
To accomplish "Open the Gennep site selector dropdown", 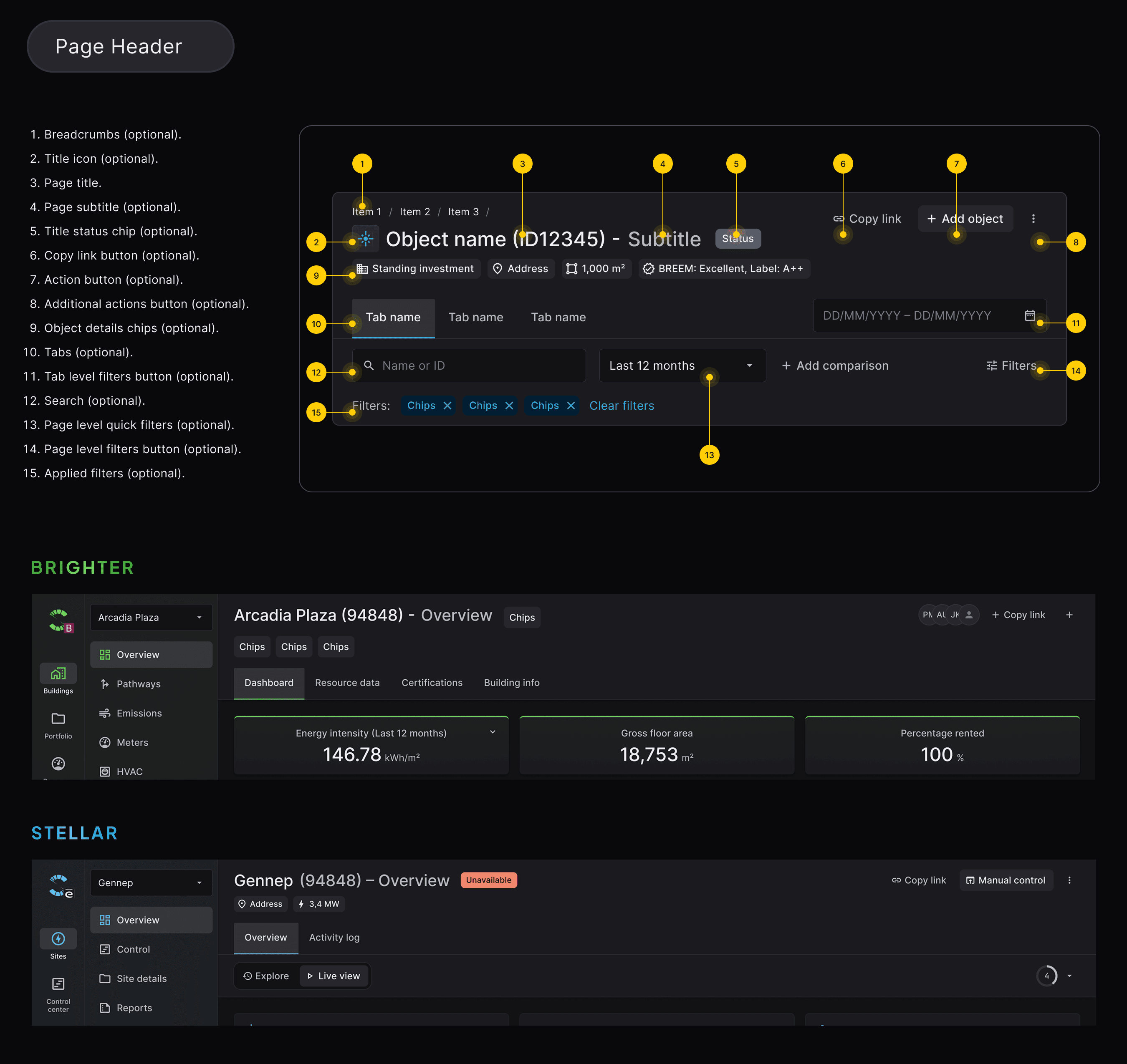I will point(151,882).
